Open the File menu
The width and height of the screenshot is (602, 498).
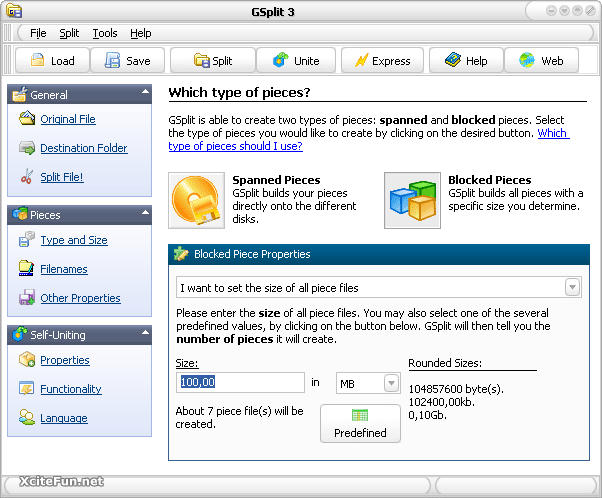click(x=38, y=33)
